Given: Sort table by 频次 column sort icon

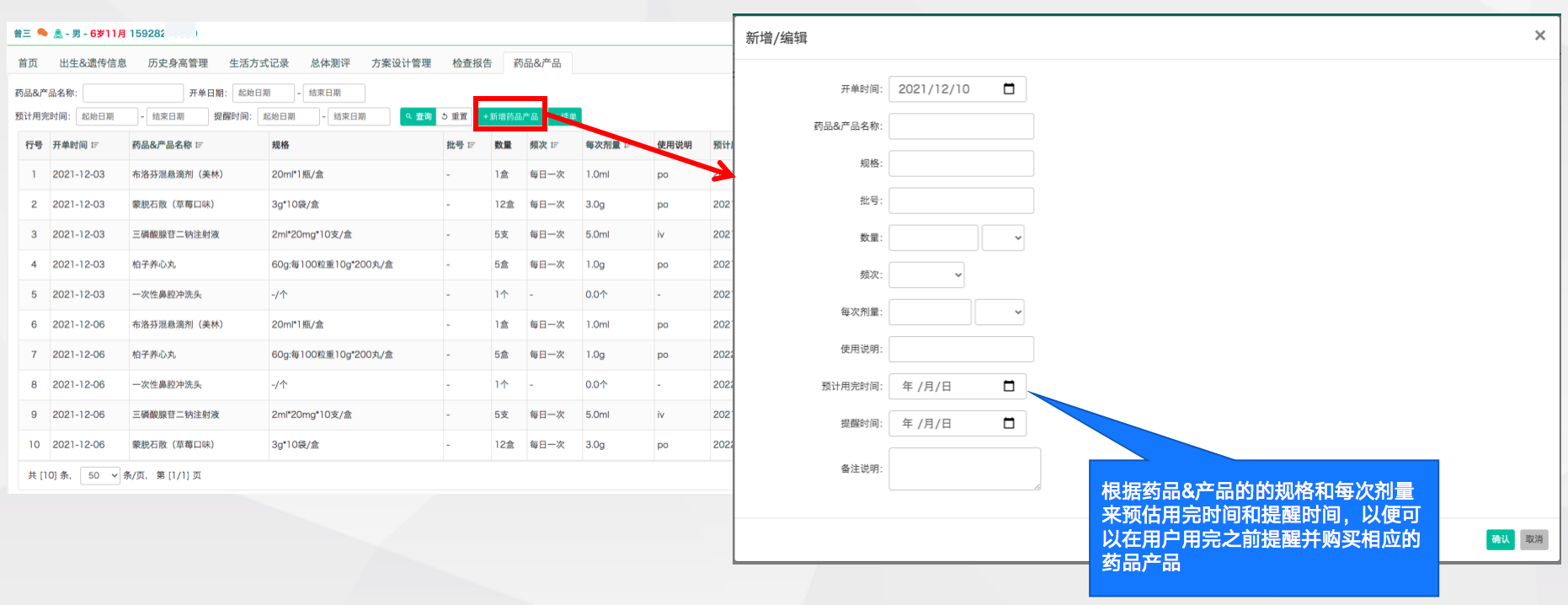Looking at the screenshot, I should click(555, 145).
